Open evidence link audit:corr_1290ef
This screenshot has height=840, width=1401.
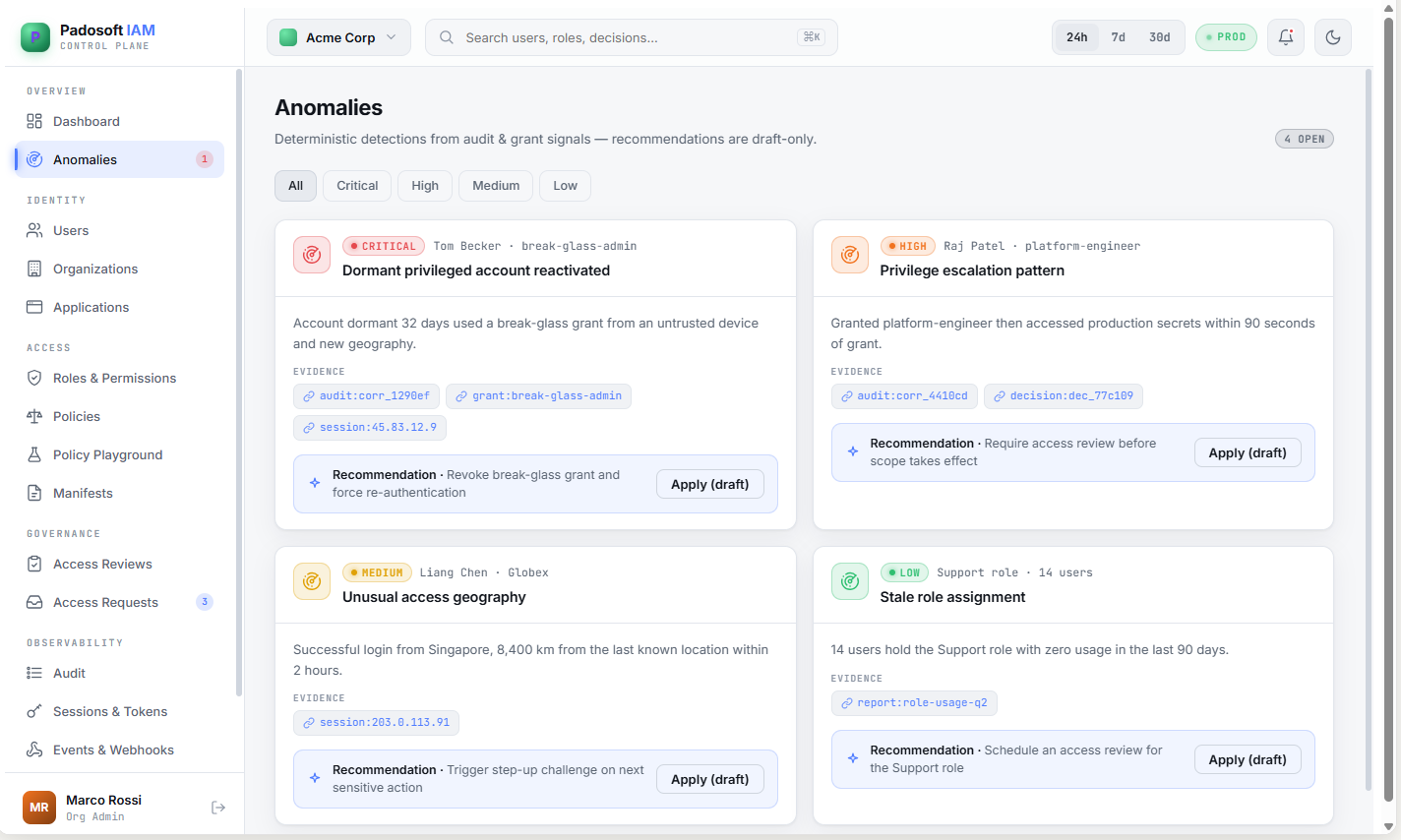(x=366, y=396)
